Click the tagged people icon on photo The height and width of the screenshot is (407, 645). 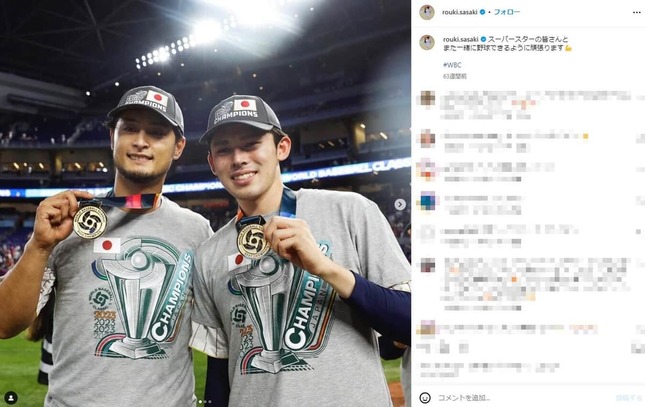click(11, 398)
